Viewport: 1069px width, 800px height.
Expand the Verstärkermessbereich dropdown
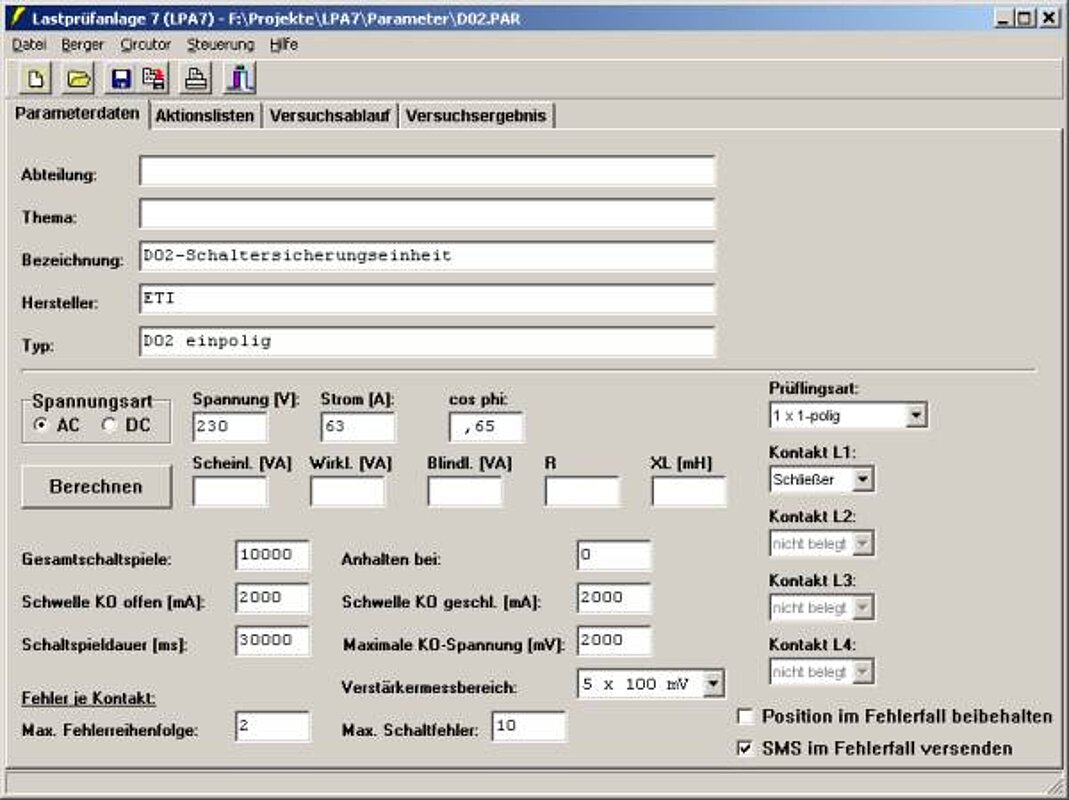713,683
